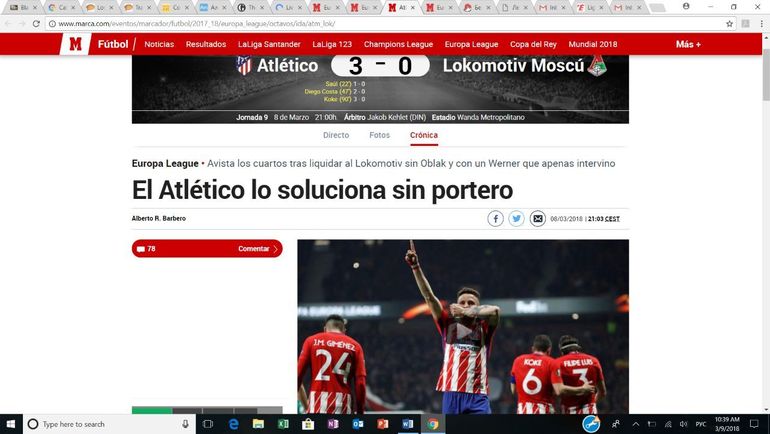Click the Chrome taskbar icon

point(433,424)
